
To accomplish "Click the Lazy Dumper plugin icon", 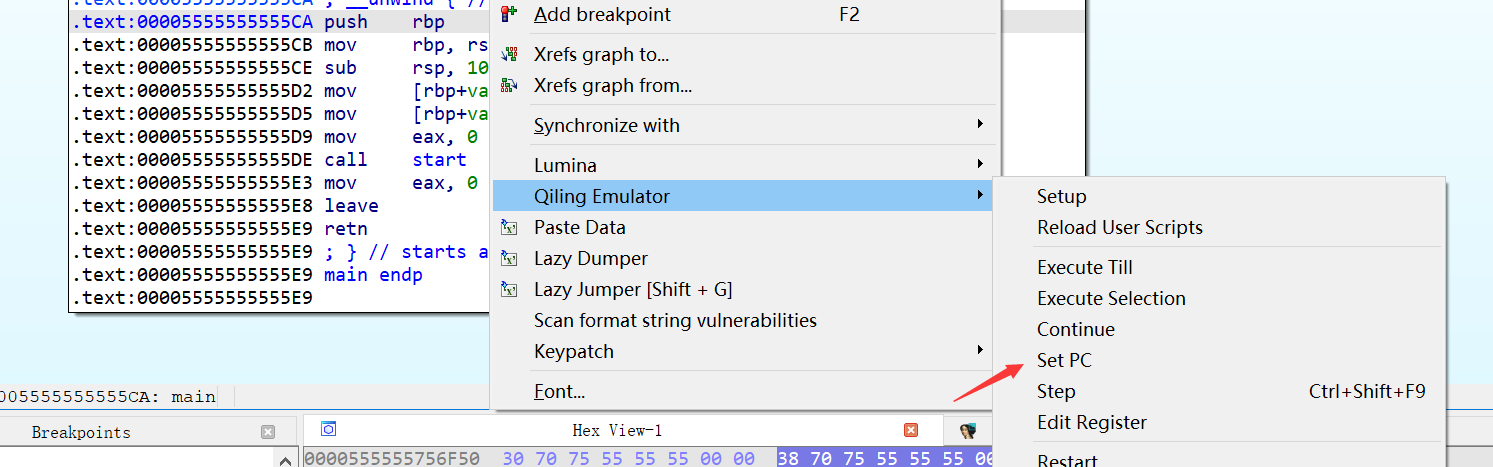I will pyautogui.click(x=510, y=258).
